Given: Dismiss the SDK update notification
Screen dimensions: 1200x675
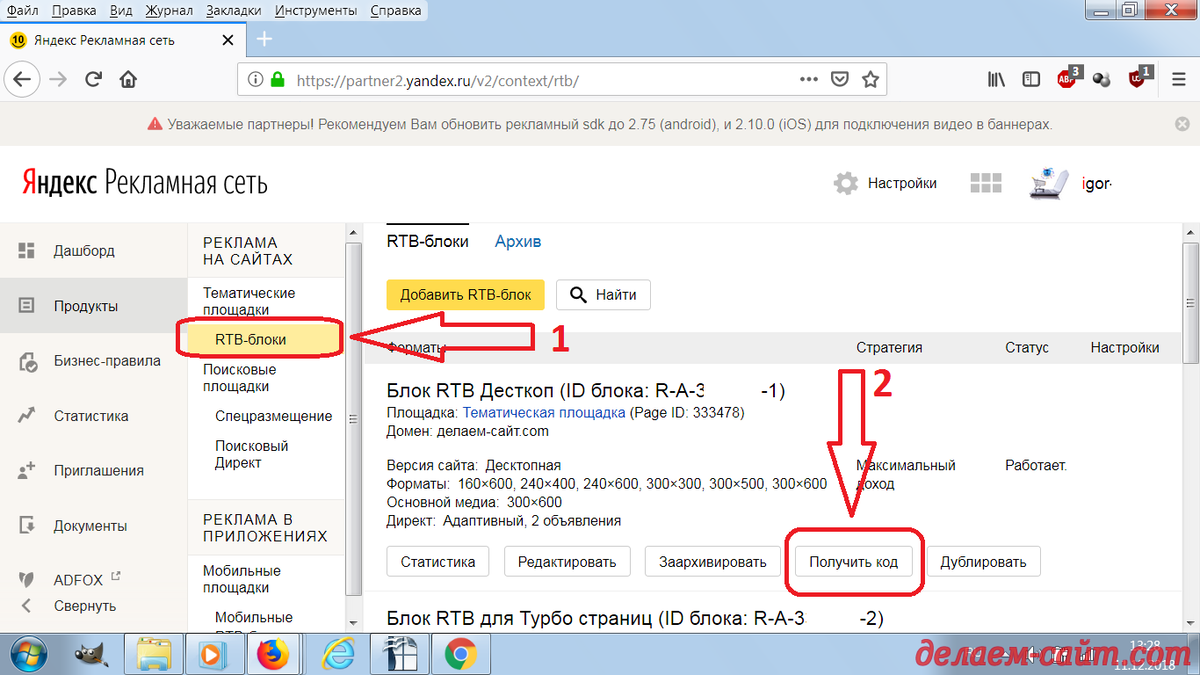Looking at the screenshot, I should 1181,125.
